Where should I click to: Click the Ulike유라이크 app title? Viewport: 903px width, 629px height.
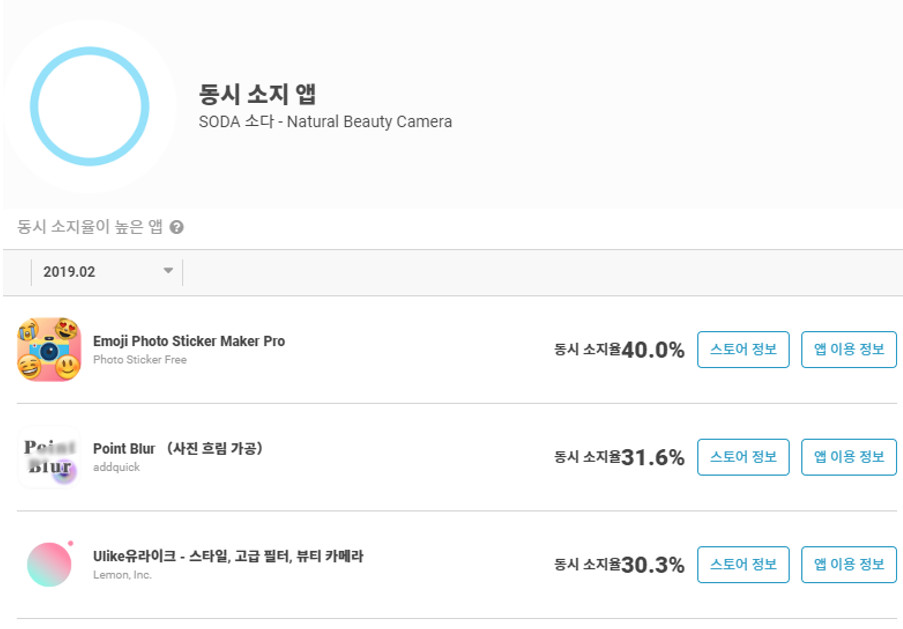[x=228, y=556]
